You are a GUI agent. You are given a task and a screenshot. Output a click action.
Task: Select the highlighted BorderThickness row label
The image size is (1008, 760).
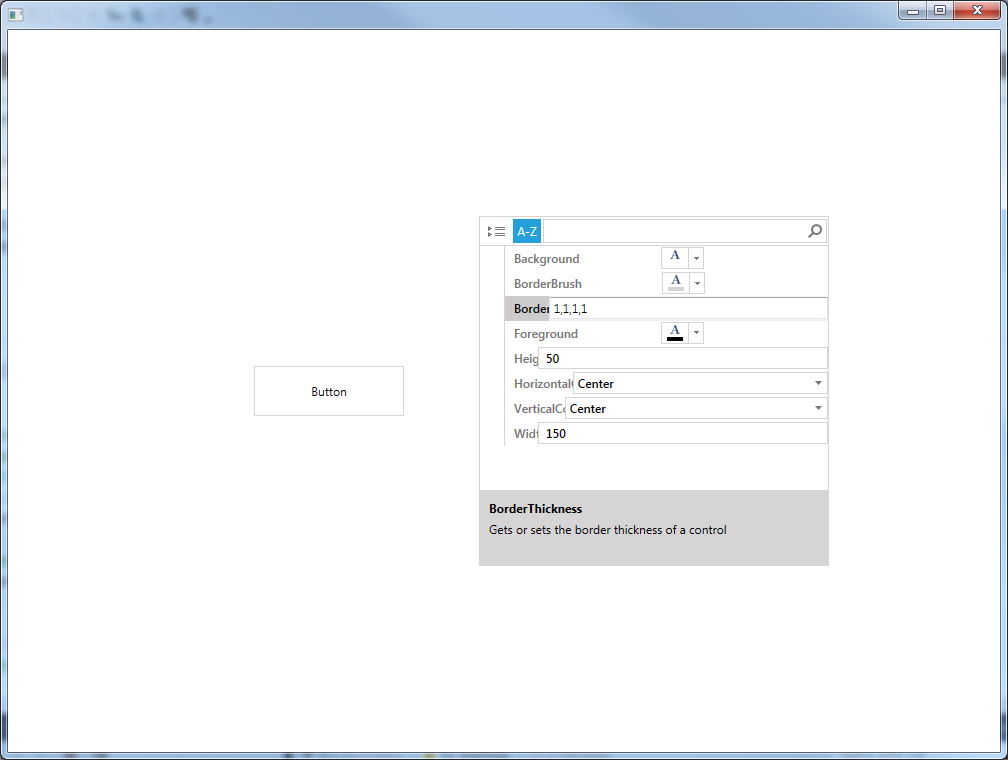(x=531, y=309)
